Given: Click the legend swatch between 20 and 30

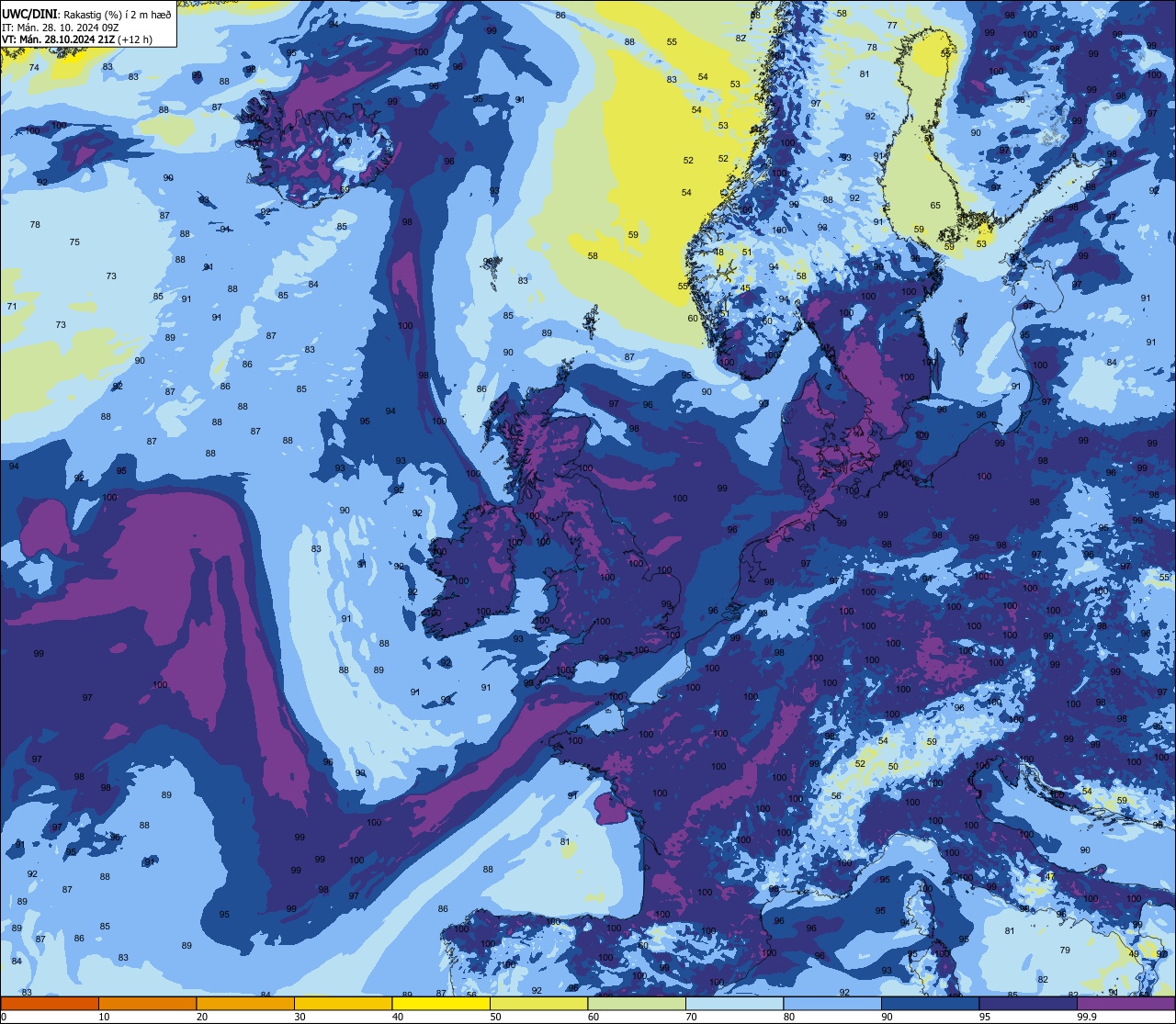Looking at the screenshot, I should 245,1003.
